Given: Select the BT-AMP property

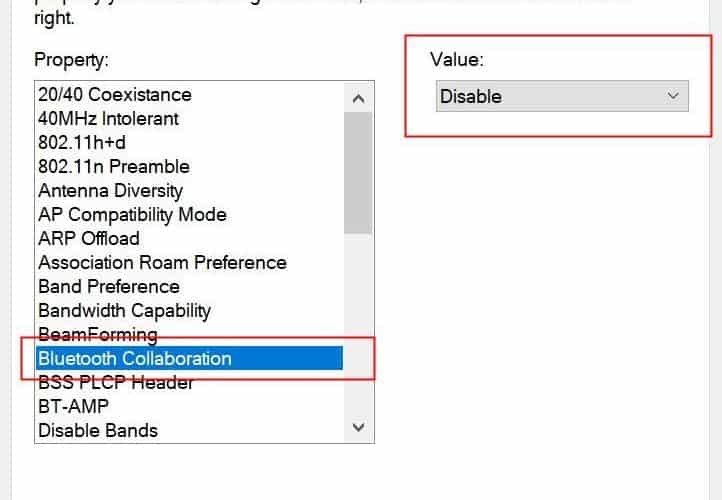Looking at the screenshot, I should (73, 406).
